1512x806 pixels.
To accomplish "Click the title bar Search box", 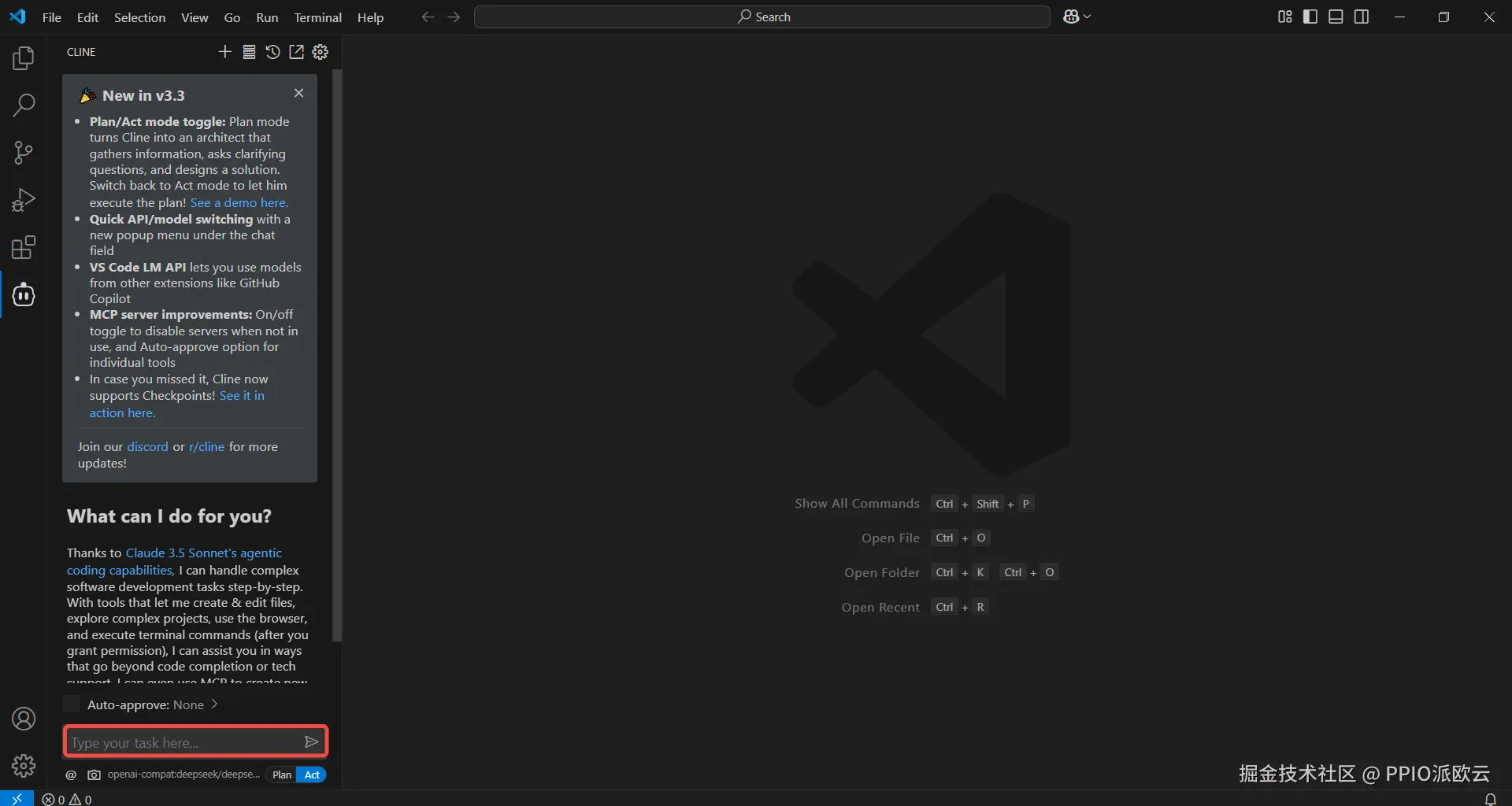I will click(x=762, y=17).
